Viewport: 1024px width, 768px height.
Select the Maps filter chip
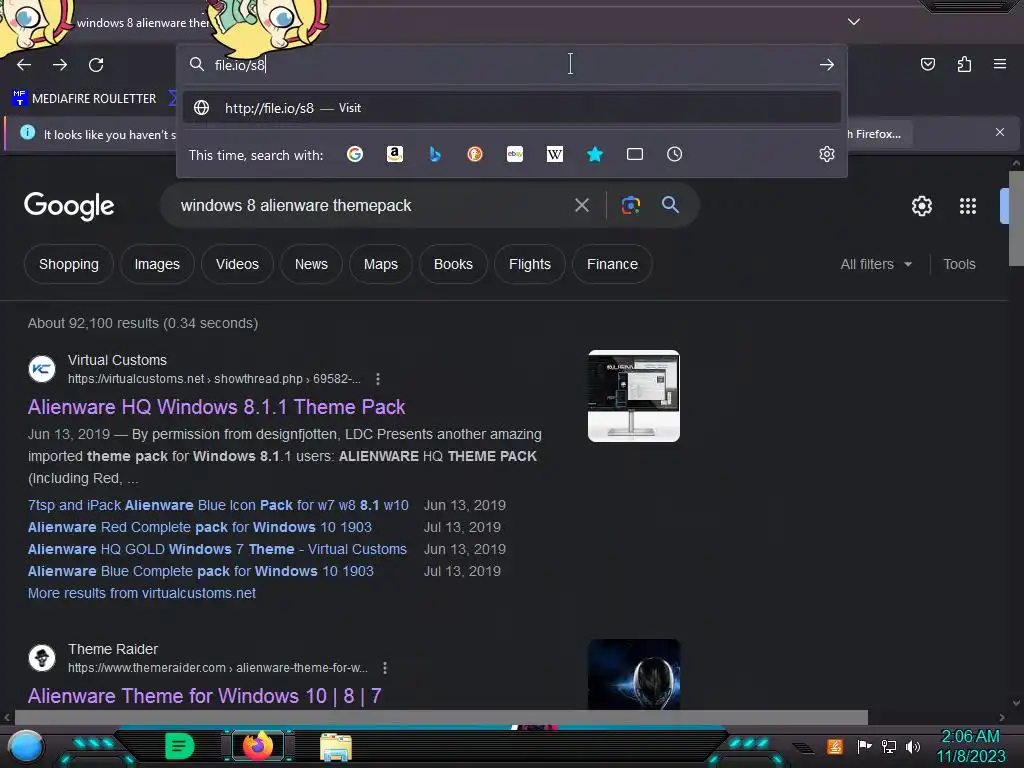(381, 264)
